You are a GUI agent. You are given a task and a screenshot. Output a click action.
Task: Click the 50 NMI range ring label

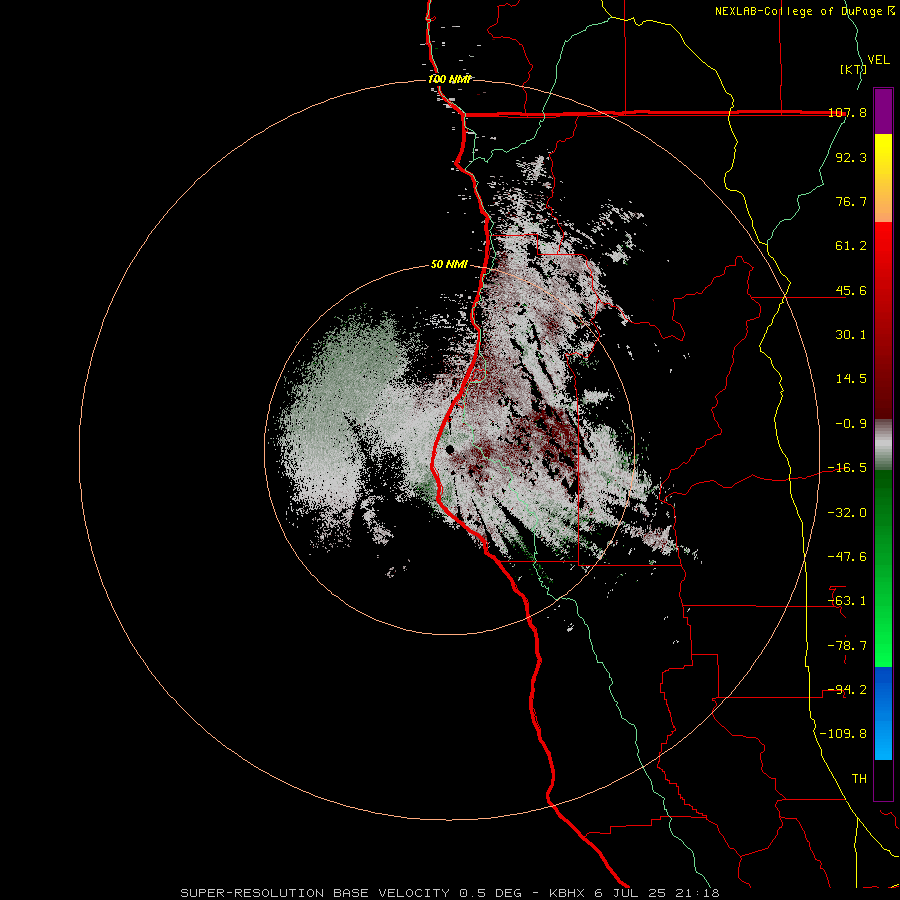tap(449, 264)
